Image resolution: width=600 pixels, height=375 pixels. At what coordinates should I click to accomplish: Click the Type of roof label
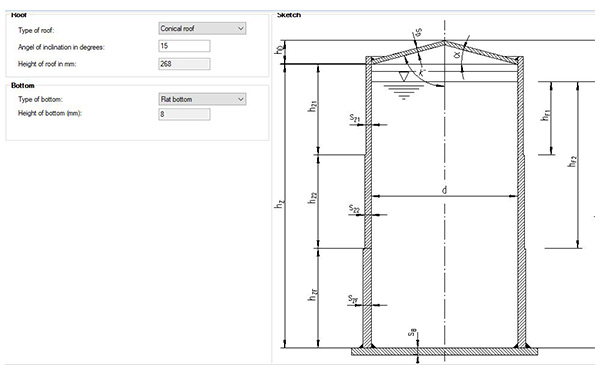tap(36, 30)
